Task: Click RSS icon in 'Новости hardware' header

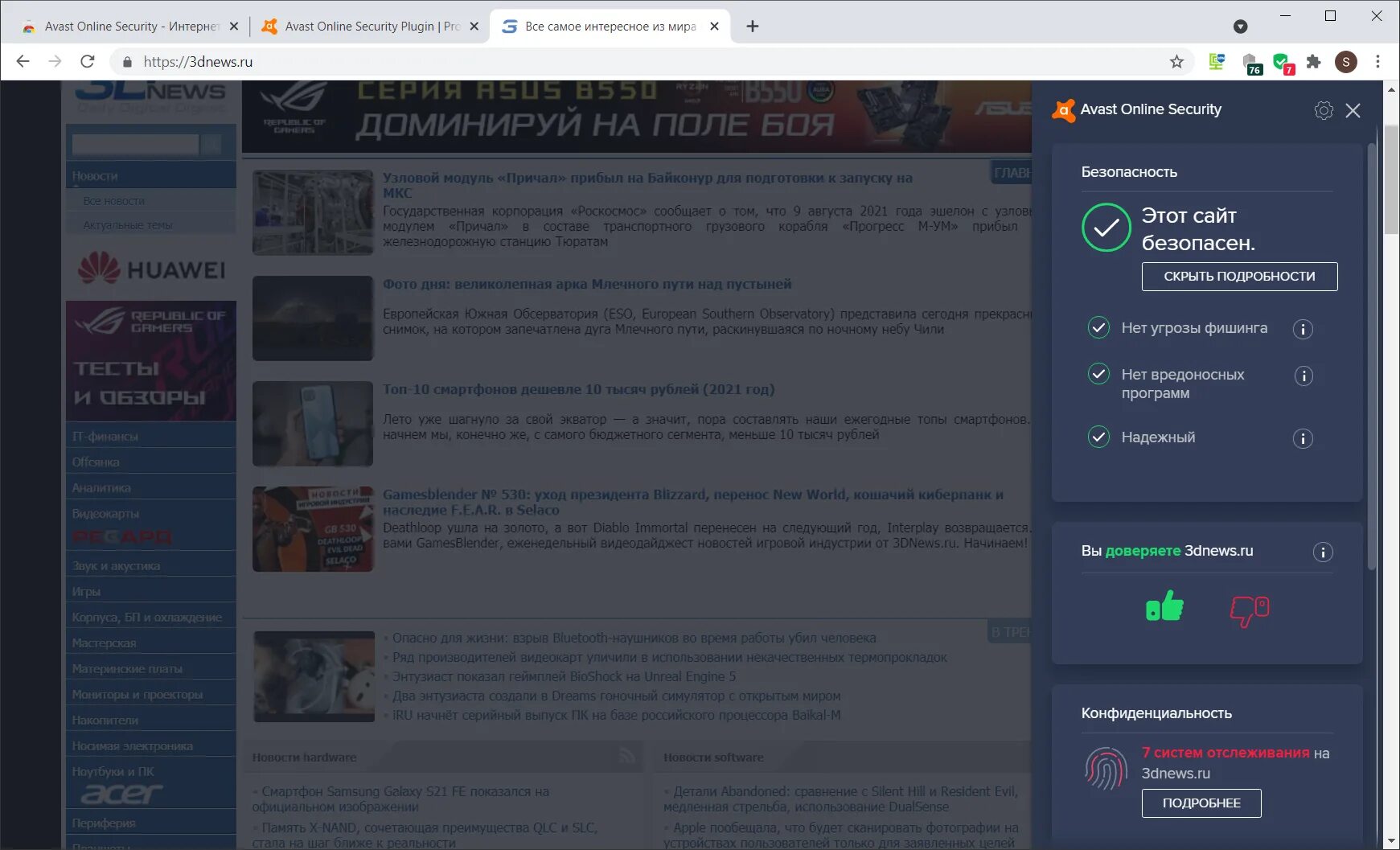Action: [627, 757]
